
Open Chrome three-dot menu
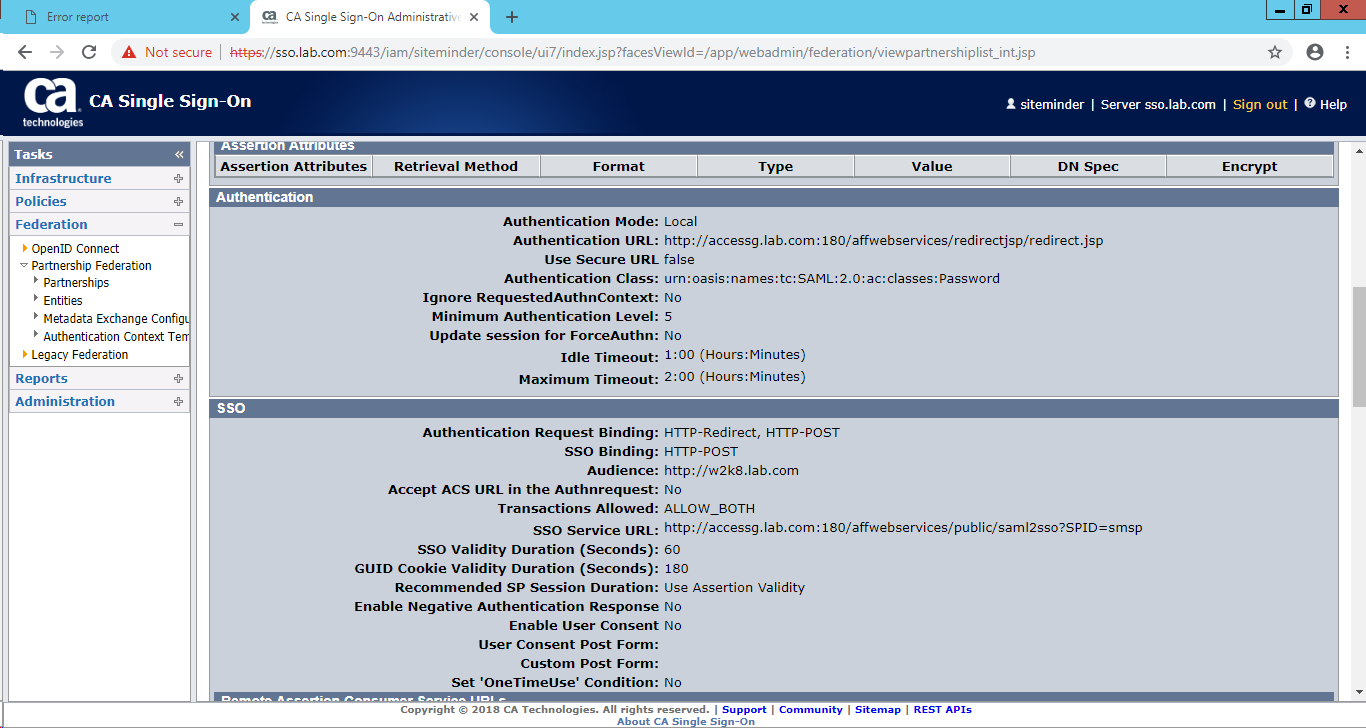pyautogui.click(x=1345, y=52)
